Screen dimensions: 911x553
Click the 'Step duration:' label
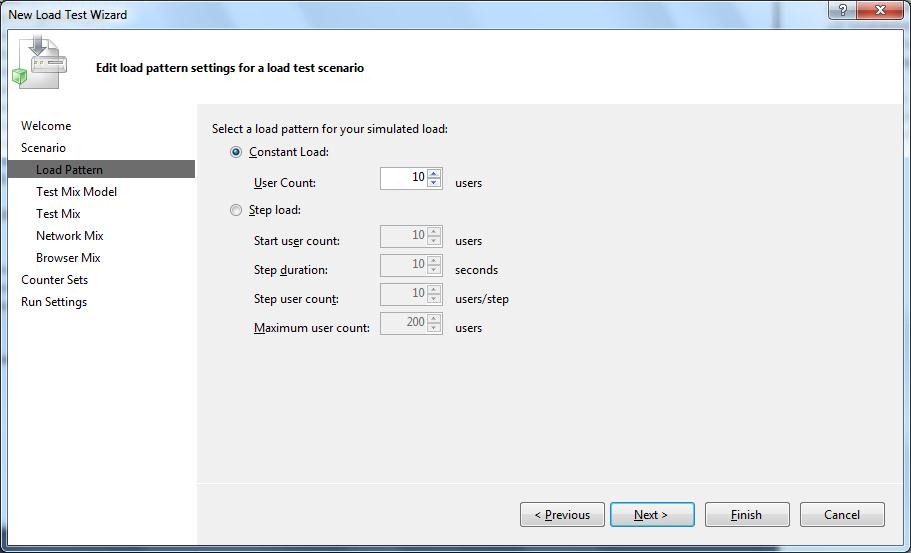point(291,270)
